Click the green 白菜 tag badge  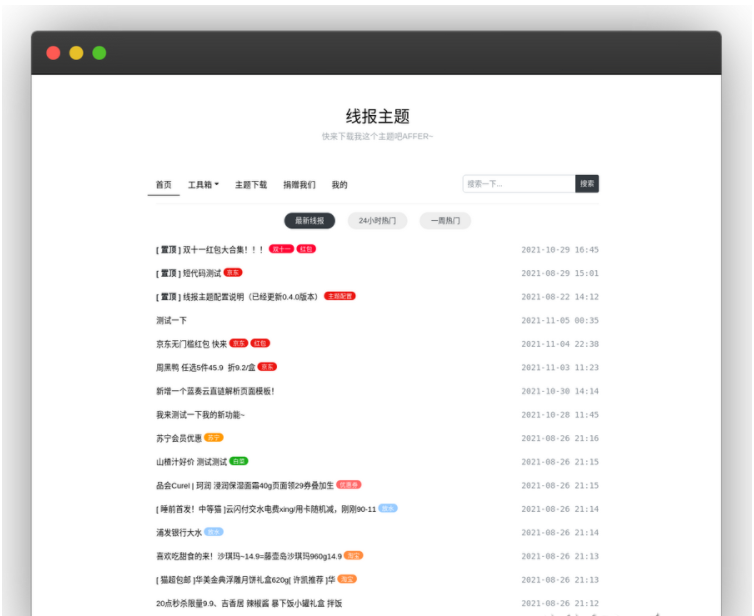[x=238, y=461]
